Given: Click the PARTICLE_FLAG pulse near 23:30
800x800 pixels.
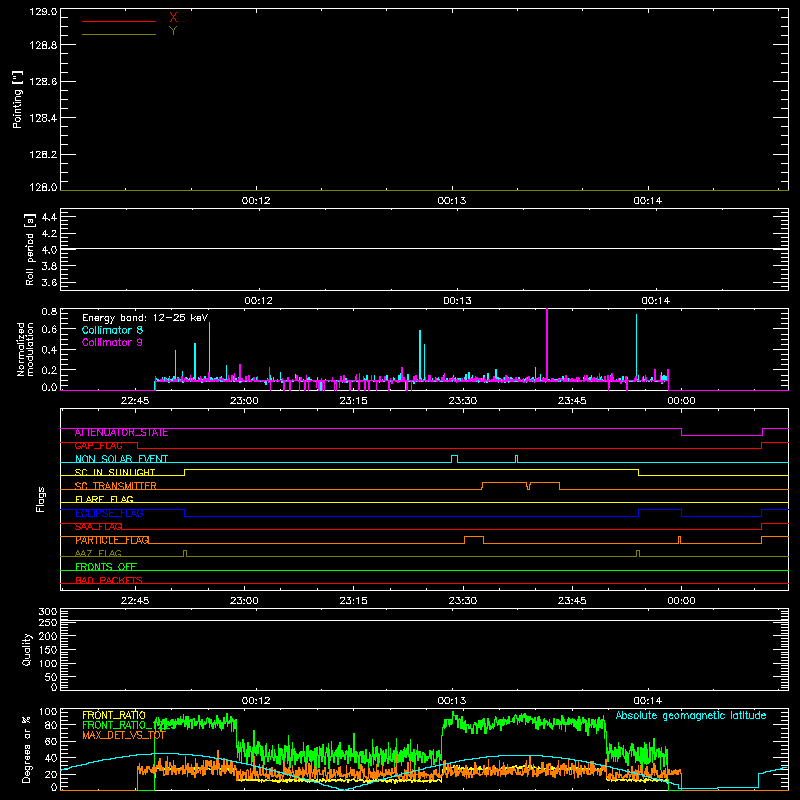Looking at the screenshot, I should pos(474,540).
